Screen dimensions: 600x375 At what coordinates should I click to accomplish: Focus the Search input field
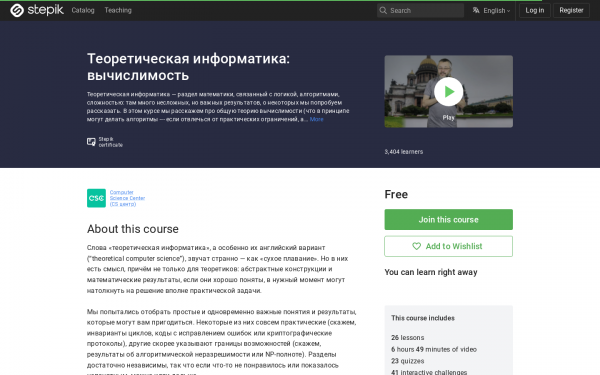click(x=421, y=10)
